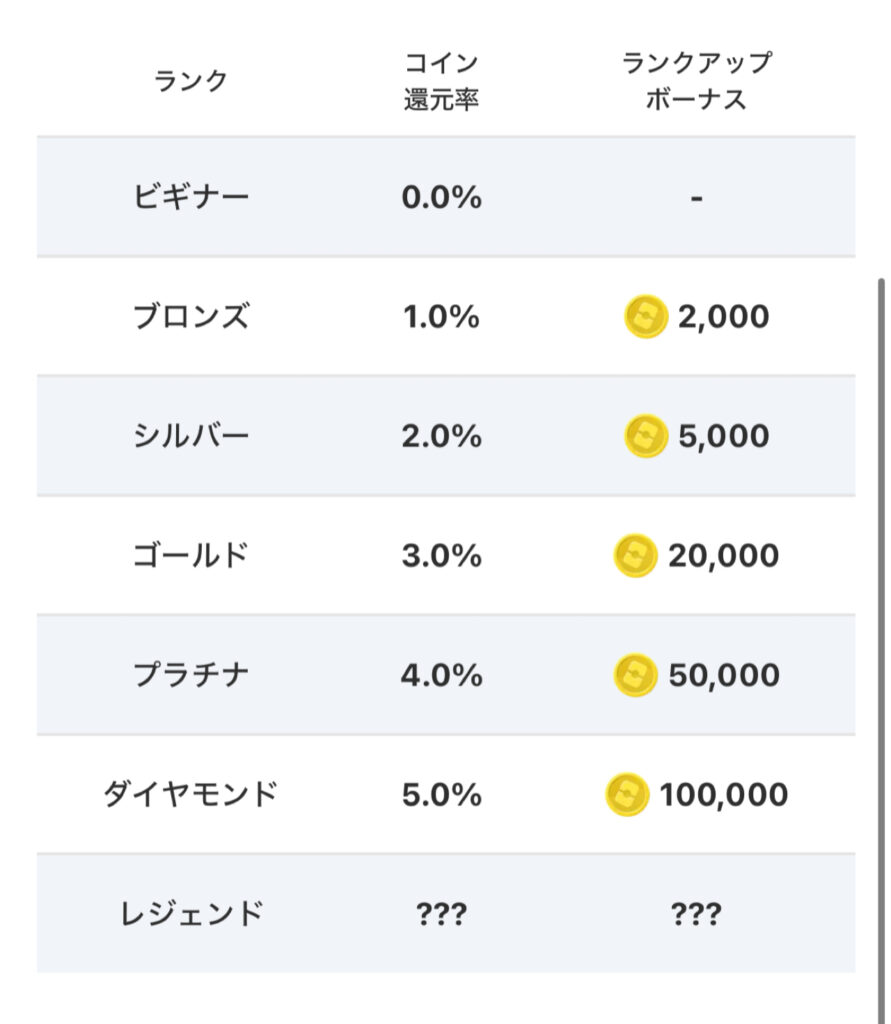Select the プラチナ rank label
The height and width of the screenshot is (1024, 891).
point(191,675)
